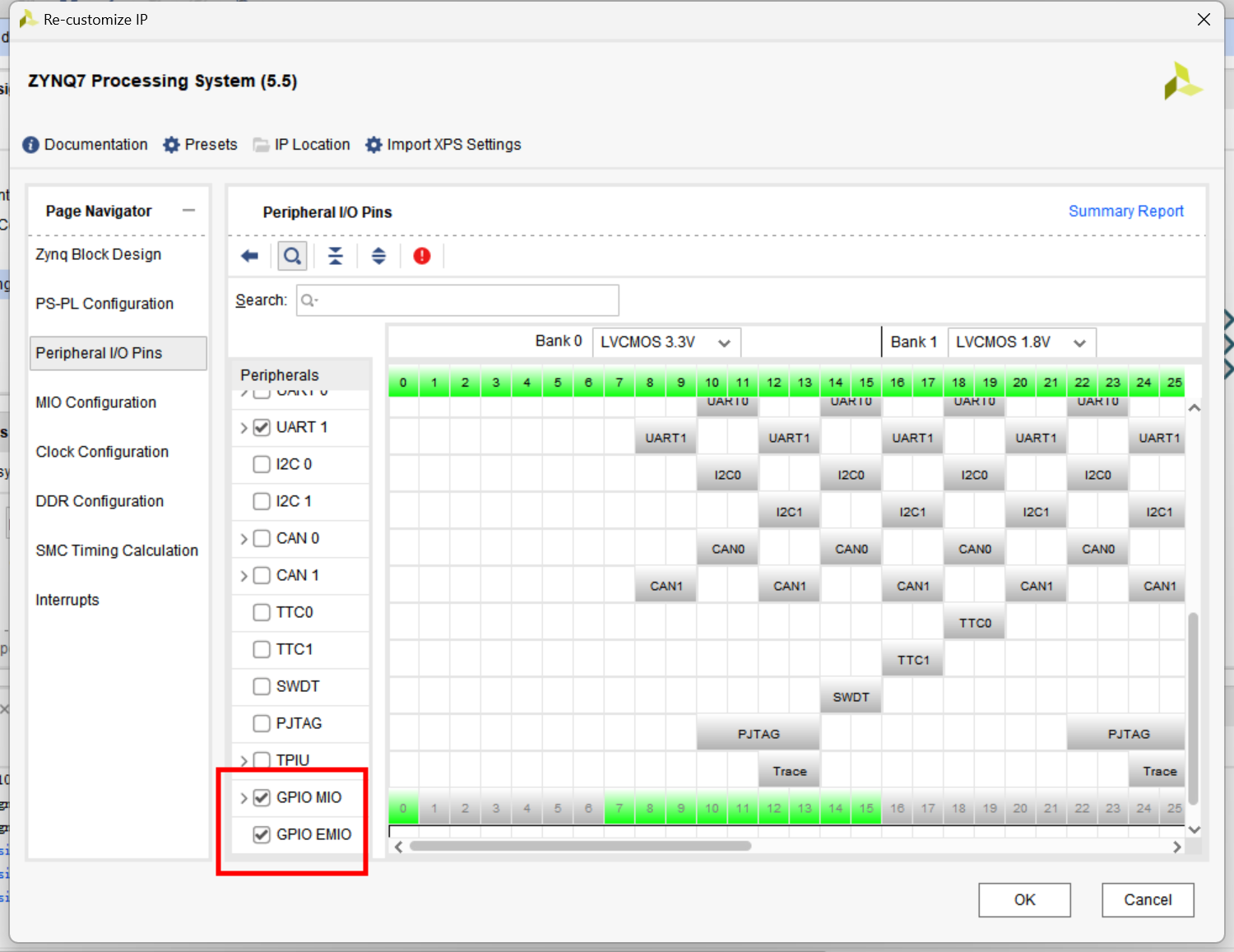1234x952 pixels.
Task: Open the Summary Report link
Action: 1125,211
